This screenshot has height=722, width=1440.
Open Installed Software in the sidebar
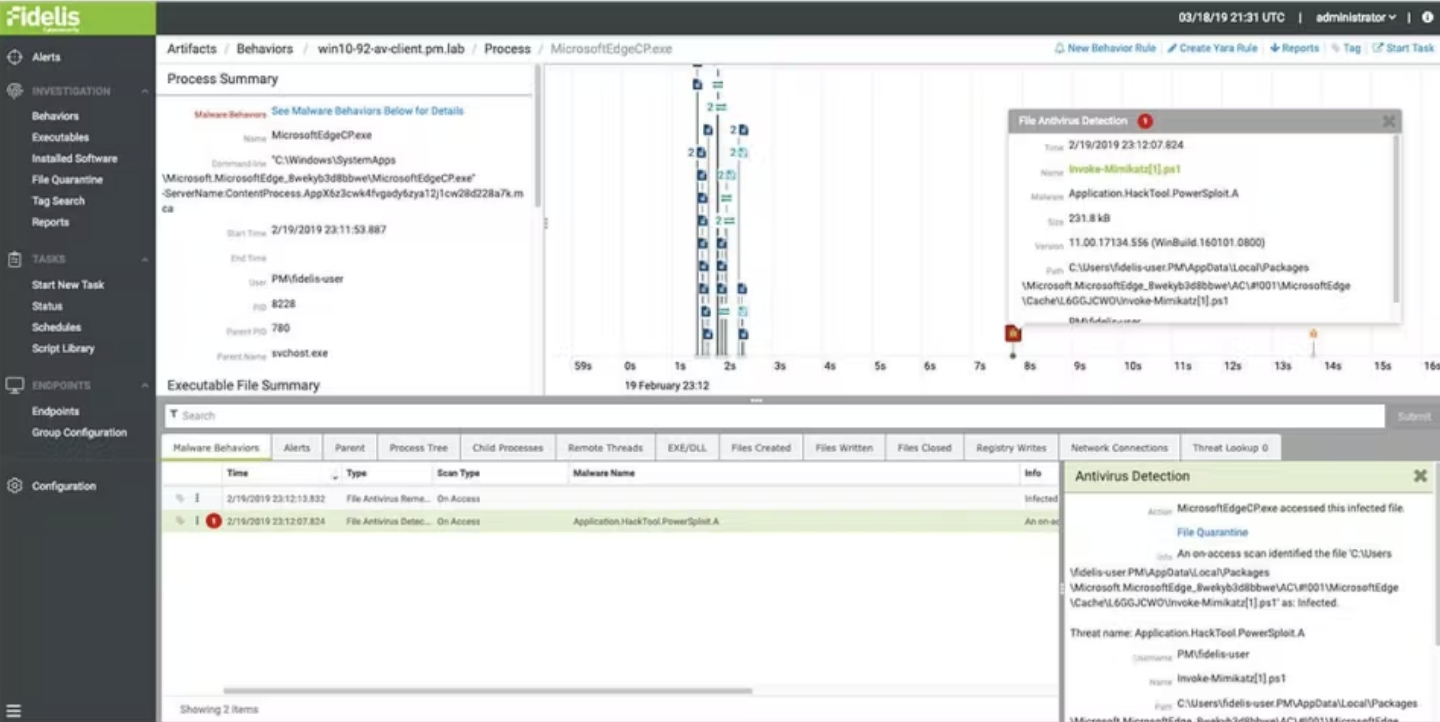(x=74, y=158)
